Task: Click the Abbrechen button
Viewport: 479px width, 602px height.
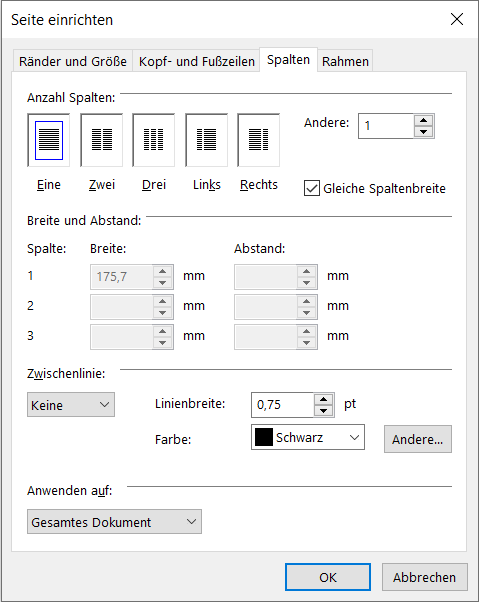Action: [x=424, y=577]
